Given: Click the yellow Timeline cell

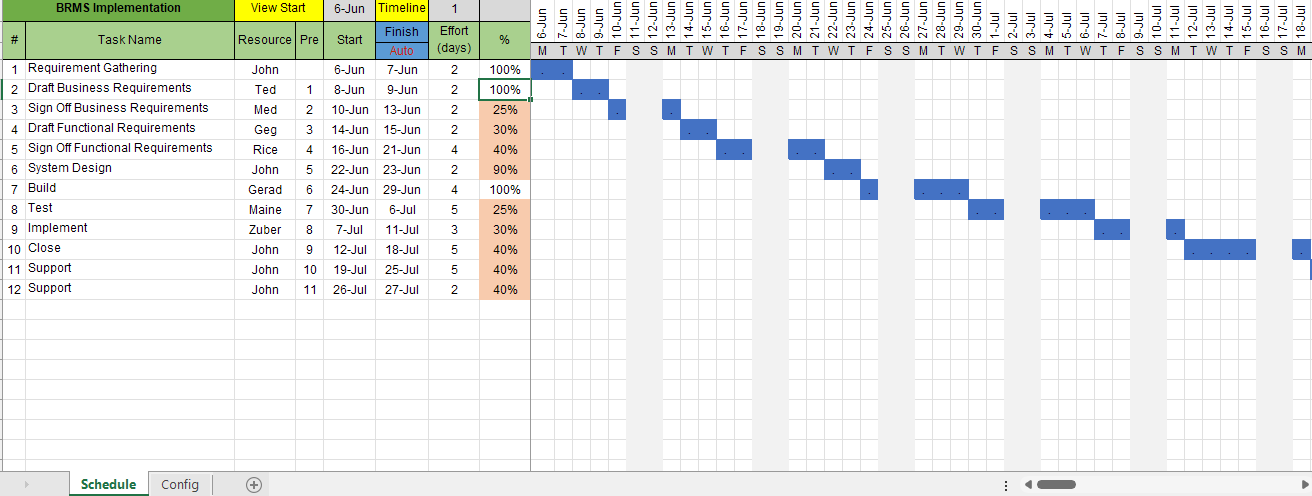Looking at the screenshot, I should (402, 10).
